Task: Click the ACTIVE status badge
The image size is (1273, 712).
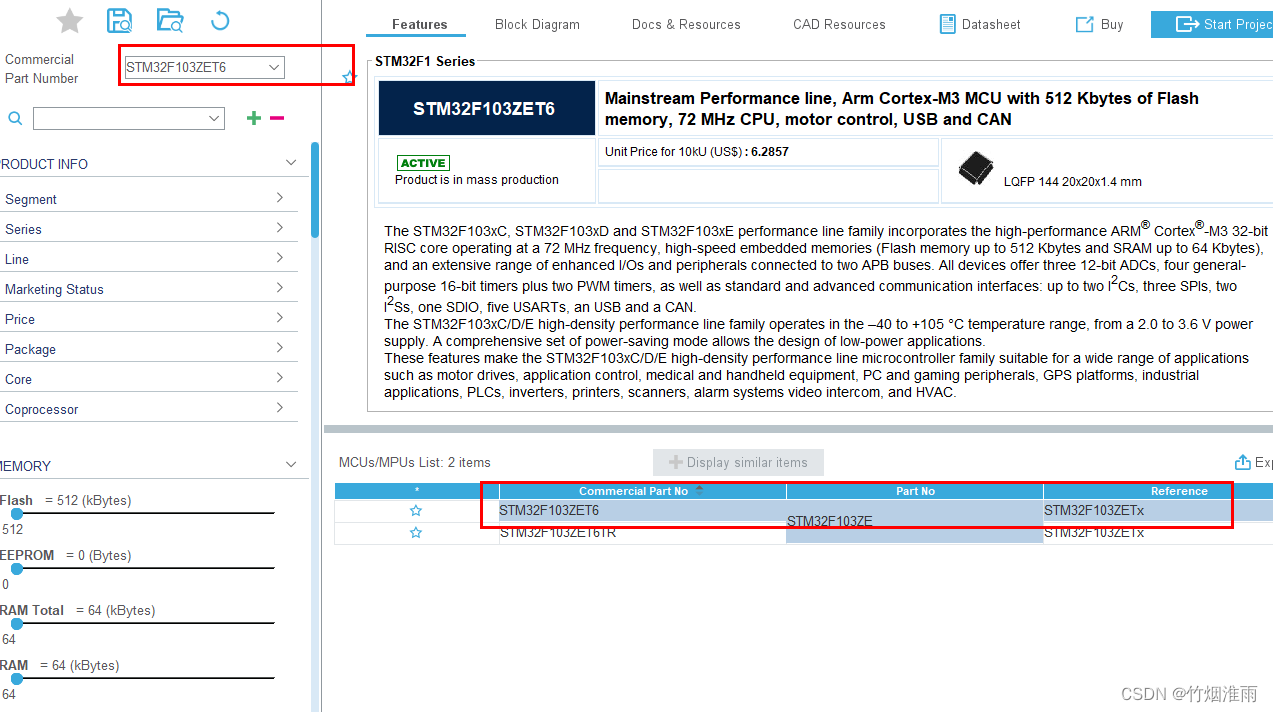Action: click(x=423, y=163)
